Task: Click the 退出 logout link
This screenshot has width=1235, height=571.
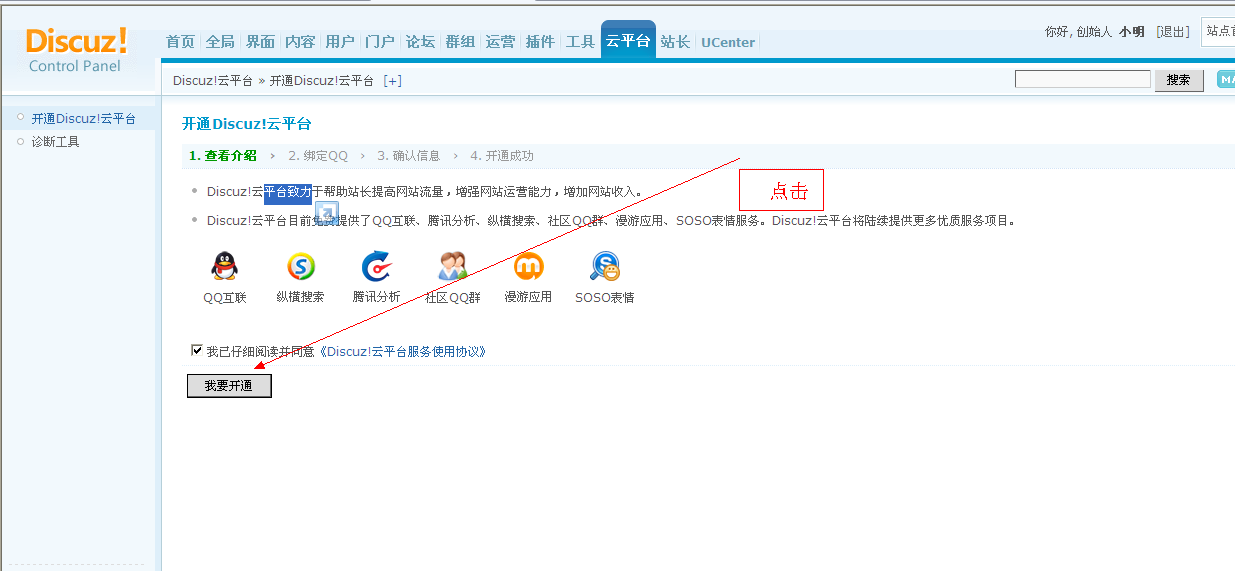Action: click(1172, 32)
